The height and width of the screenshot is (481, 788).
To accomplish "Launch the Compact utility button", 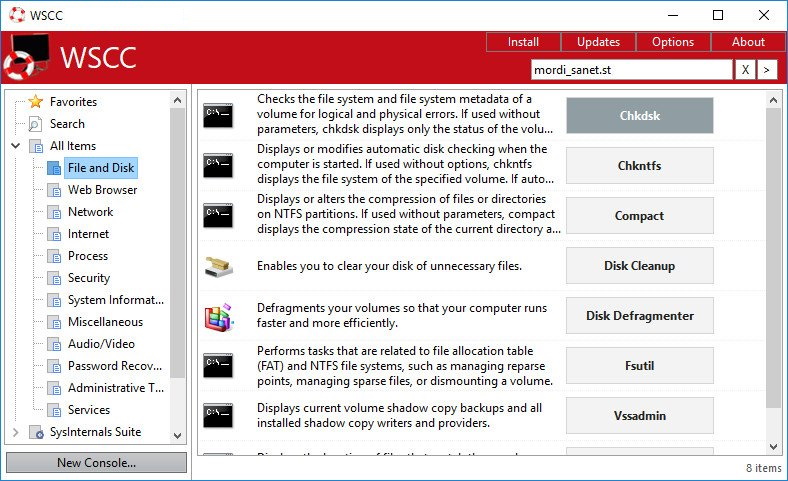I will [x=640, y=216].
